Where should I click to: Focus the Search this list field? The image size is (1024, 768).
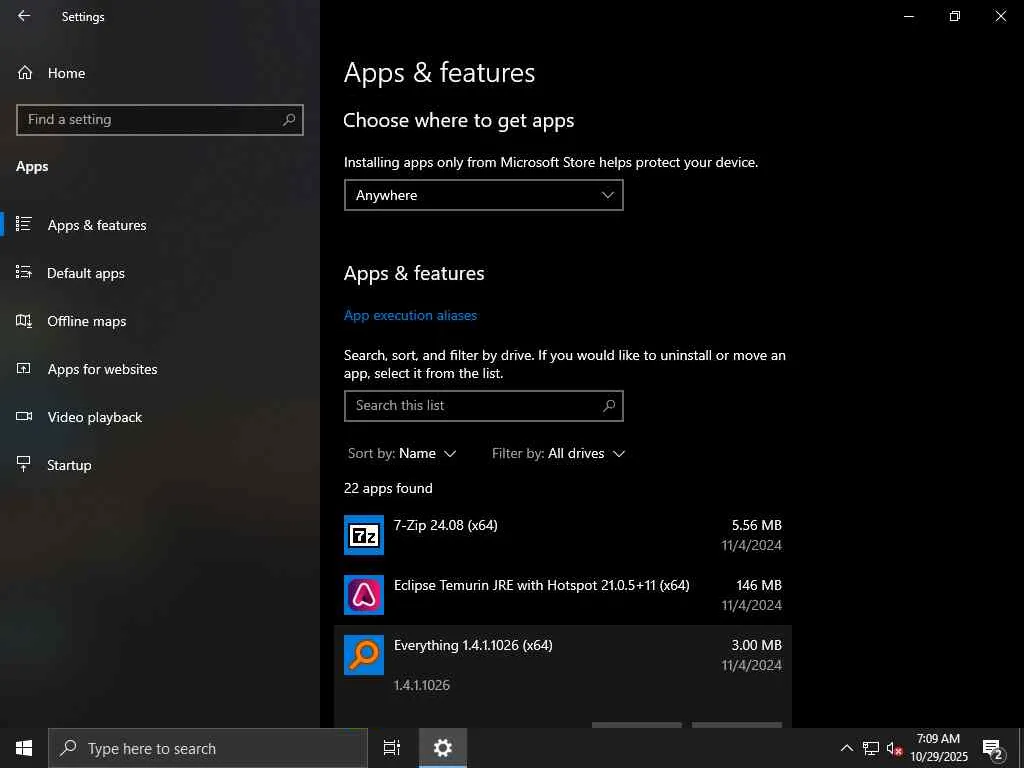pos(483,406)
